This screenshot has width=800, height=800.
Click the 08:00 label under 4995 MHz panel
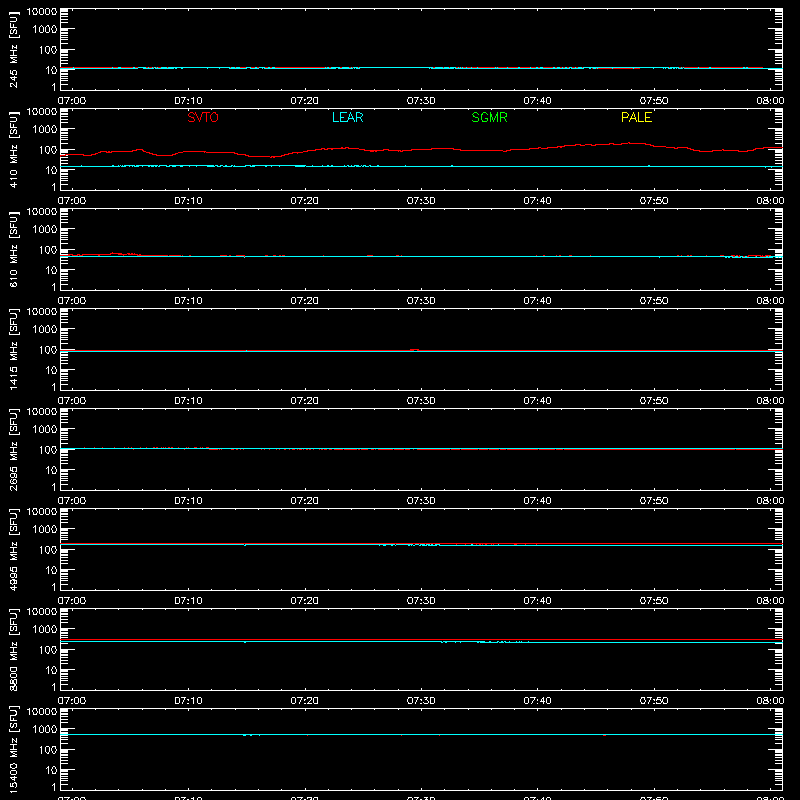coord(770,601)
